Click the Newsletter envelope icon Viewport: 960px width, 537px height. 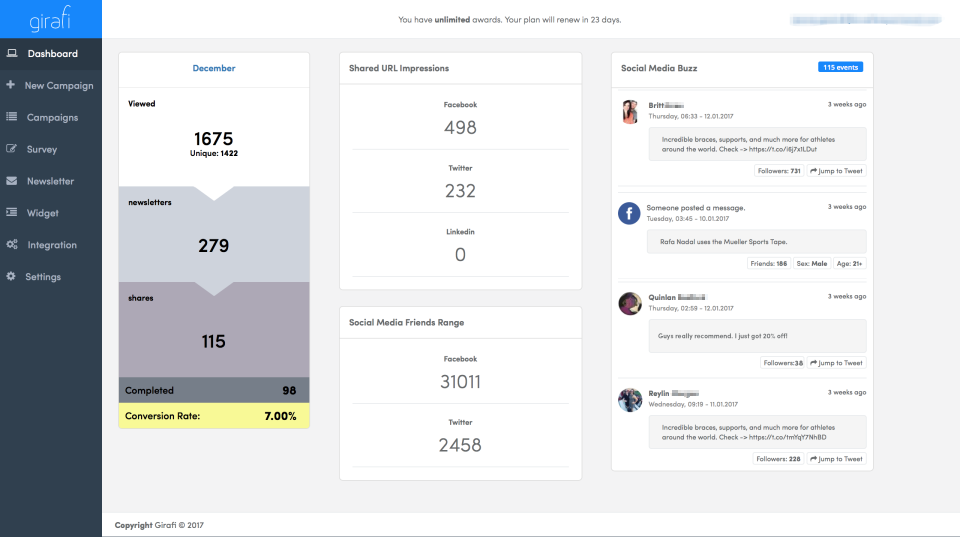11,181
